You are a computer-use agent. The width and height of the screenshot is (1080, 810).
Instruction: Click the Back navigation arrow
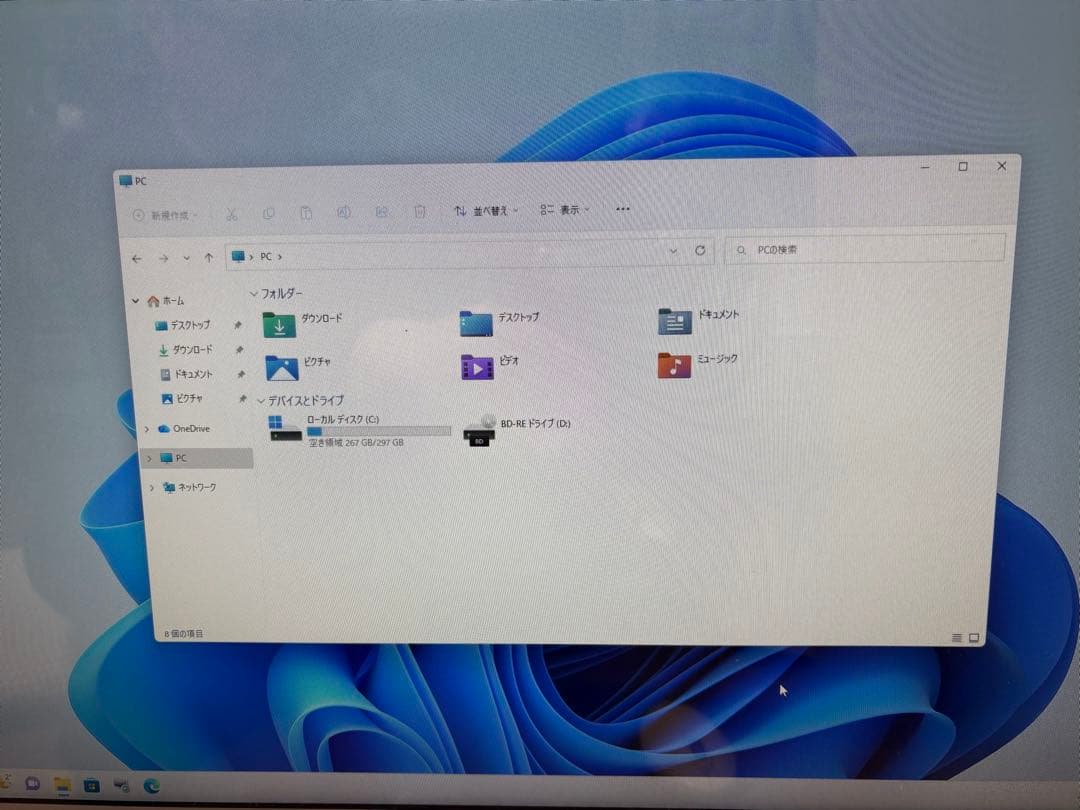pos(137,258)
